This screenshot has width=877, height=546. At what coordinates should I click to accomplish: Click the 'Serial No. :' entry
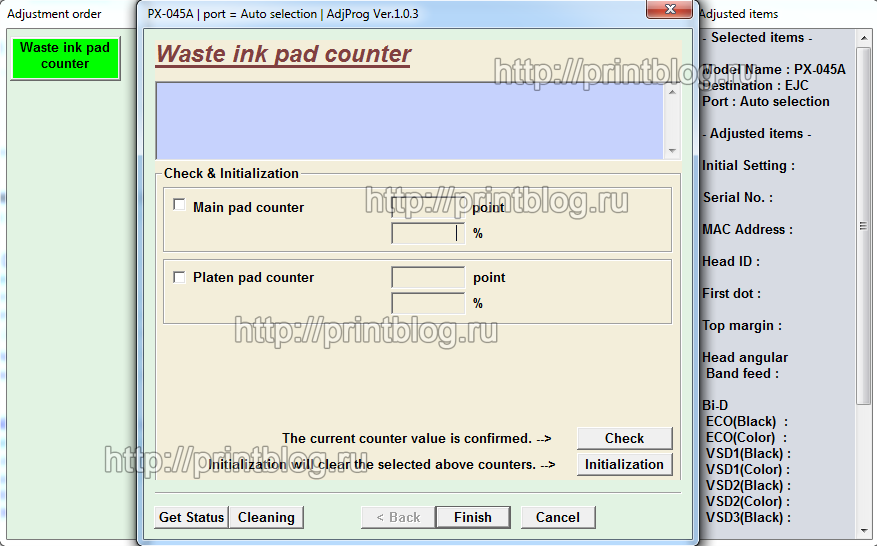tap(738, 197)
